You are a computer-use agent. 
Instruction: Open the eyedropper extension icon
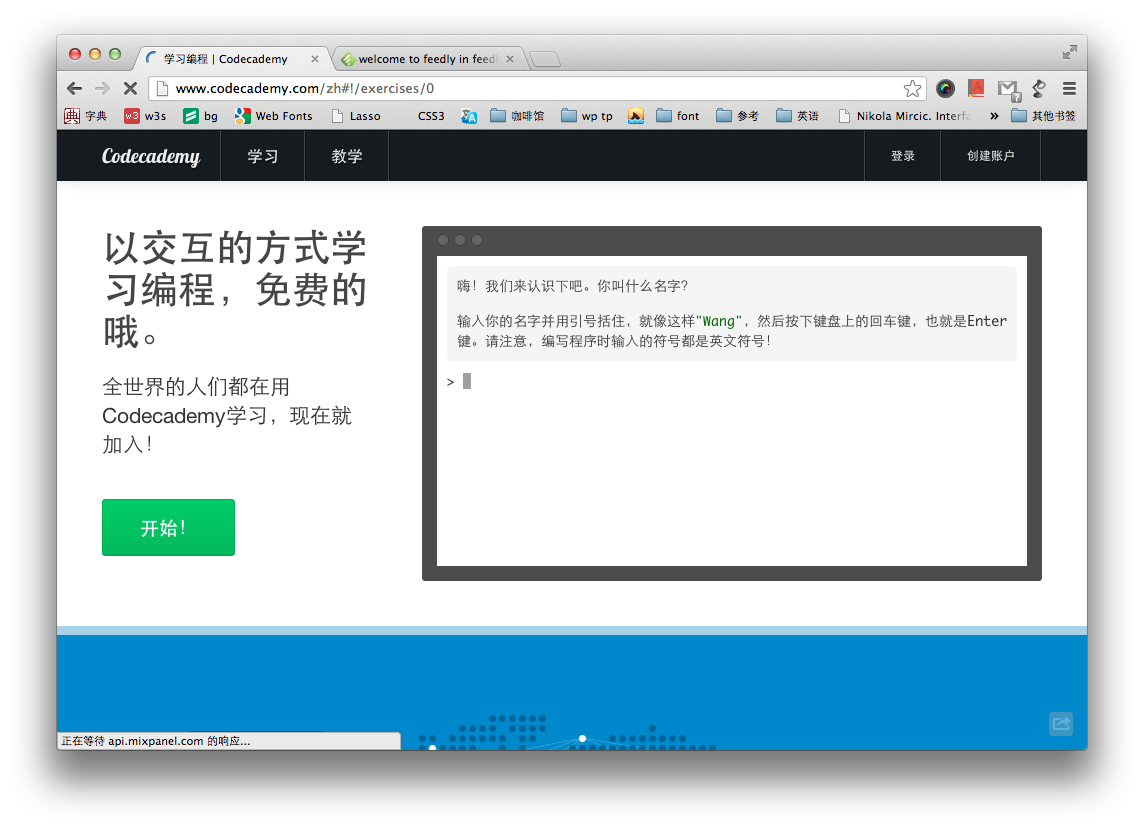click(x=1040, y=88)
